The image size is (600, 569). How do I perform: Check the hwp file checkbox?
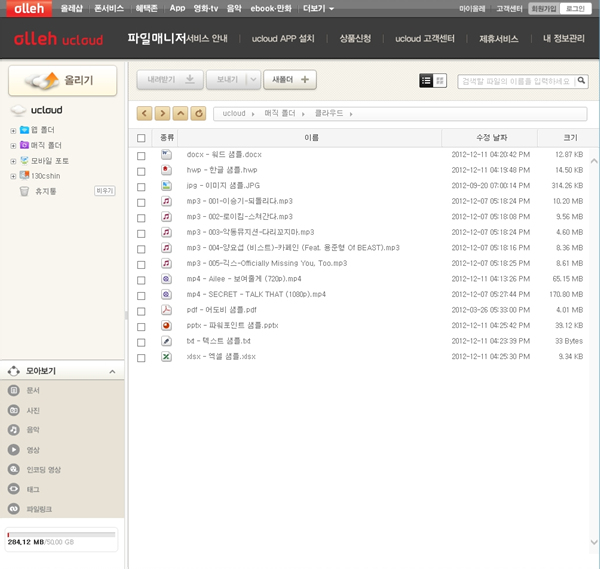(141, 171)
